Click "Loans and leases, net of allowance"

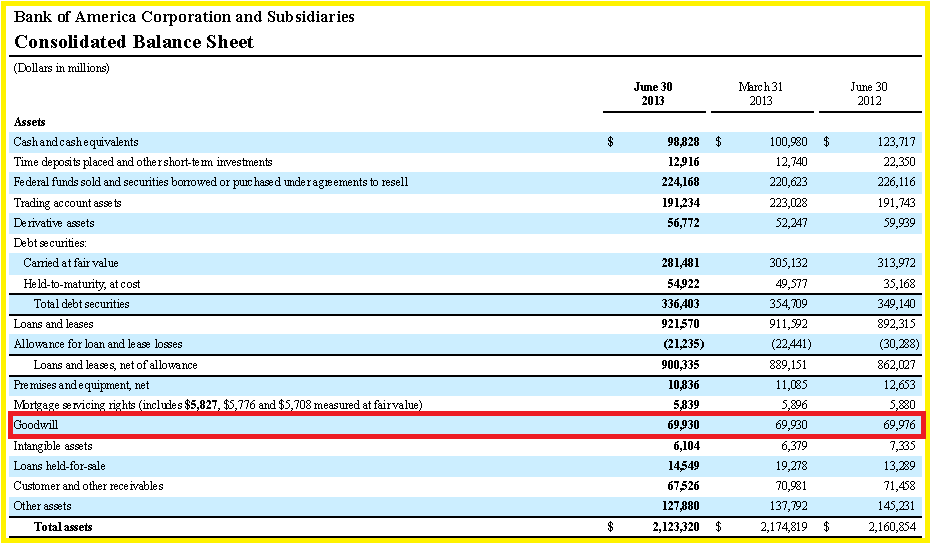point(115,365)
